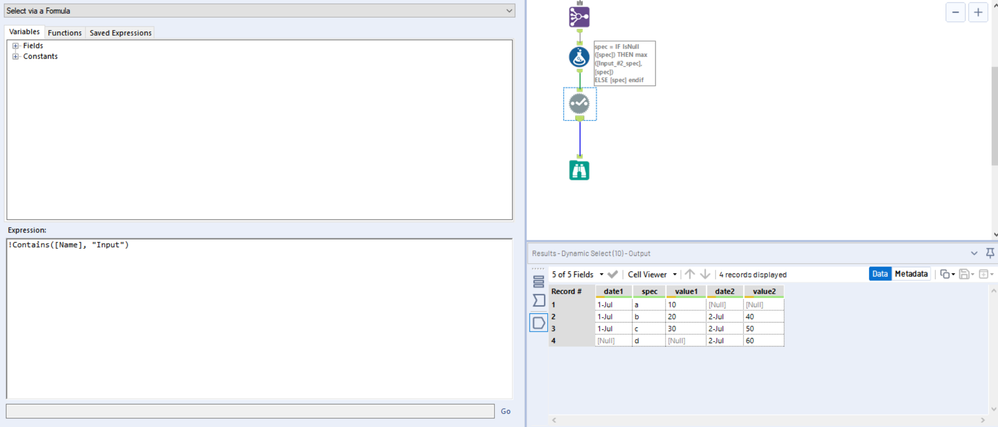Viewport: 998px width, 427px height.
Task: Click the Record # header cell
Action: 572,291
